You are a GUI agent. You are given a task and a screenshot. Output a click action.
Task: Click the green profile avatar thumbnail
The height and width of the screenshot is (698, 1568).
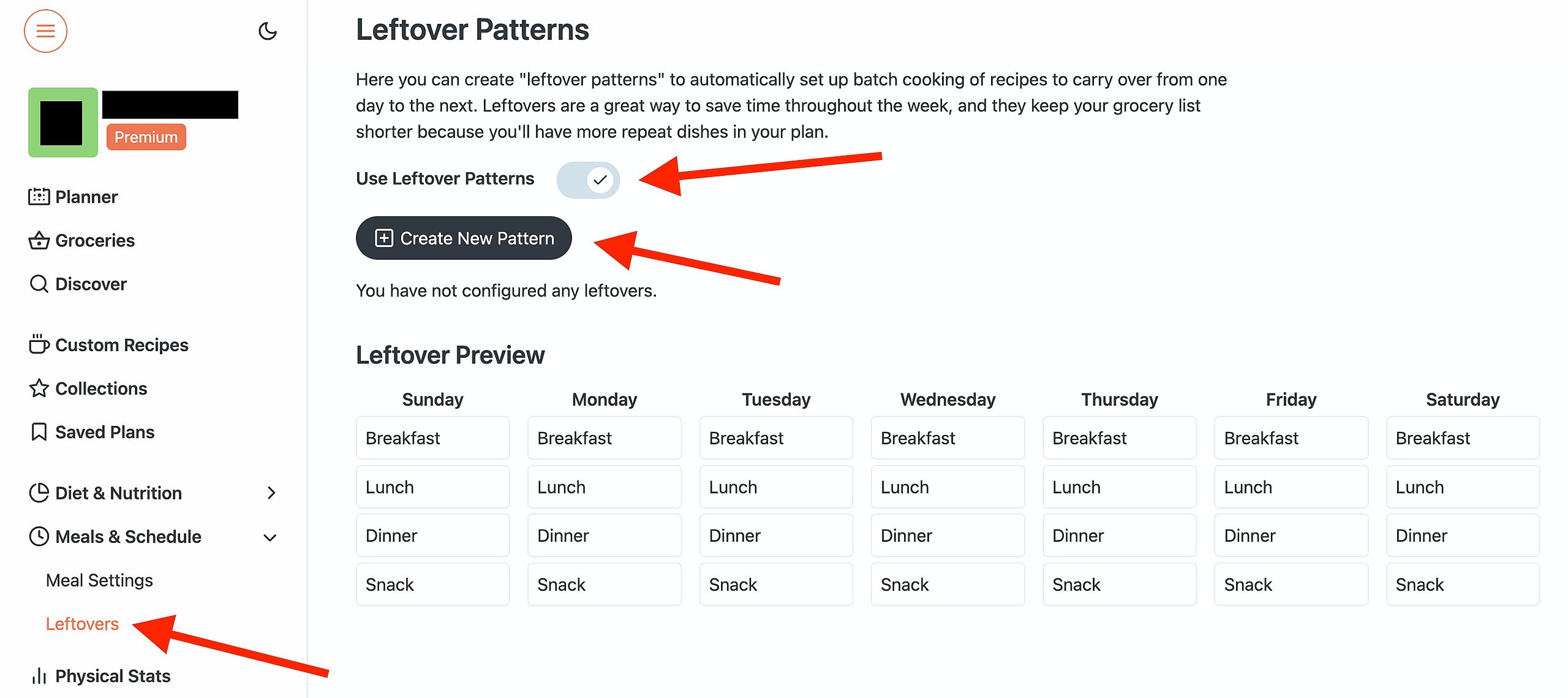tap(62, 123)
